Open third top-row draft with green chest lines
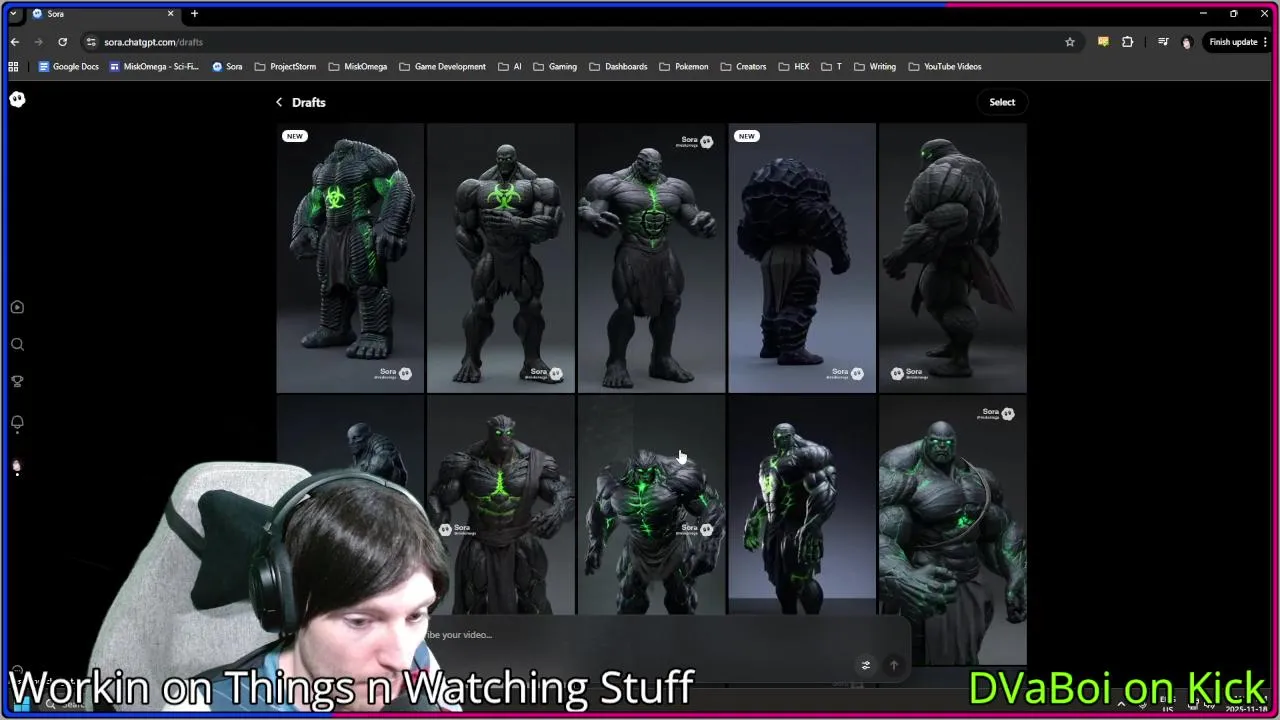Screen dimensions: 1280x720 pyautogui.click(x=651, y=258)
